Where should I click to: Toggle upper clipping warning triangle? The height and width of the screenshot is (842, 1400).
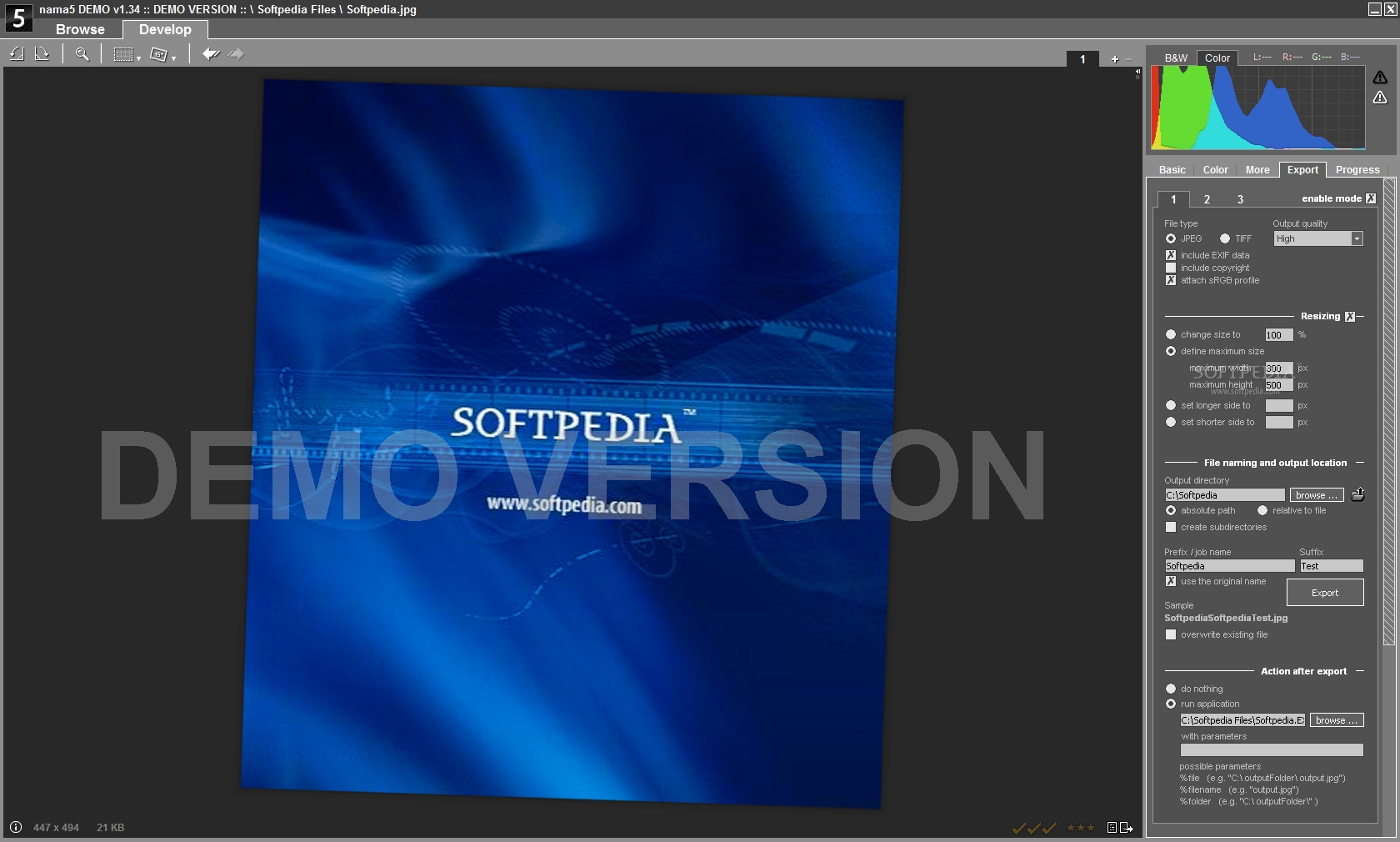tap(1380, 78)
